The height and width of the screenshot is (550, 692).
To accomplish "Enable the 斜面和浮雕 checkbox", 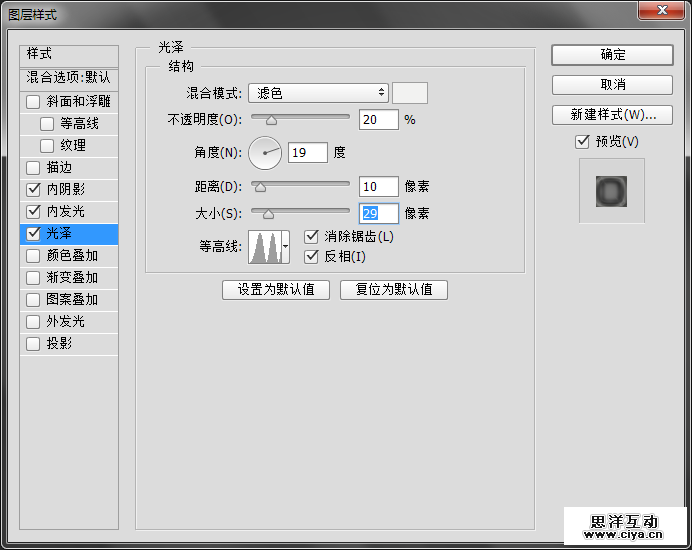I will pos(34,102).
